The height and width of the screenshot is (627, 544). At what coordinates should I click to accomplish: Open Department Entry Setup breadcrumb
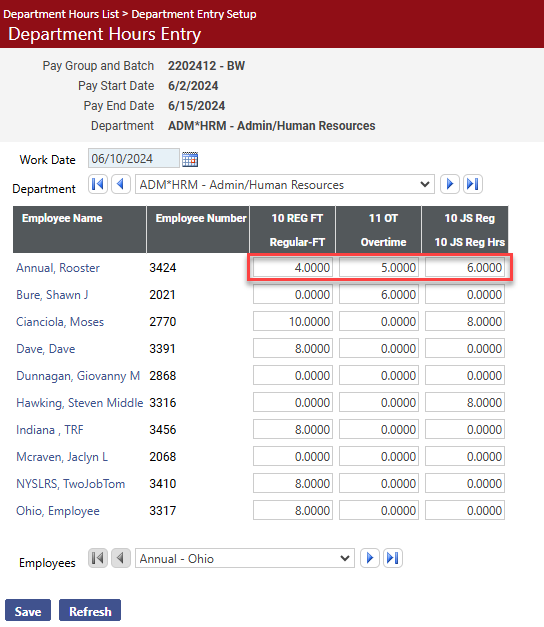coord(194,14)
